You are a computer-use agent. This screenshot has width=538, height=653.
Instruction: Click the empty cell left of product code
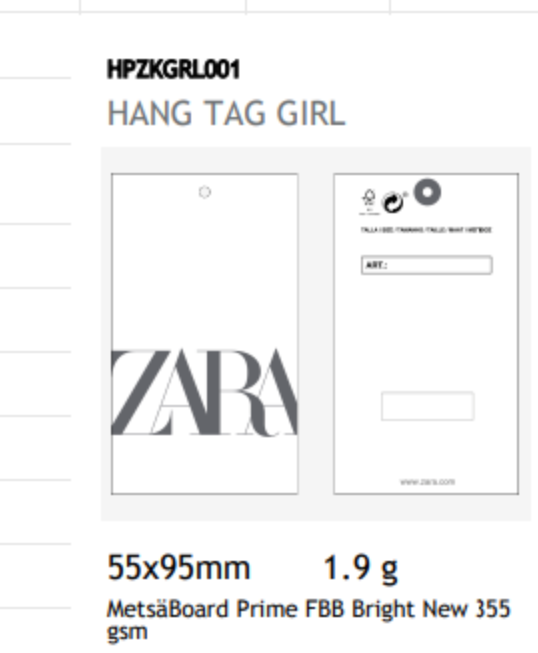[35, 45]
